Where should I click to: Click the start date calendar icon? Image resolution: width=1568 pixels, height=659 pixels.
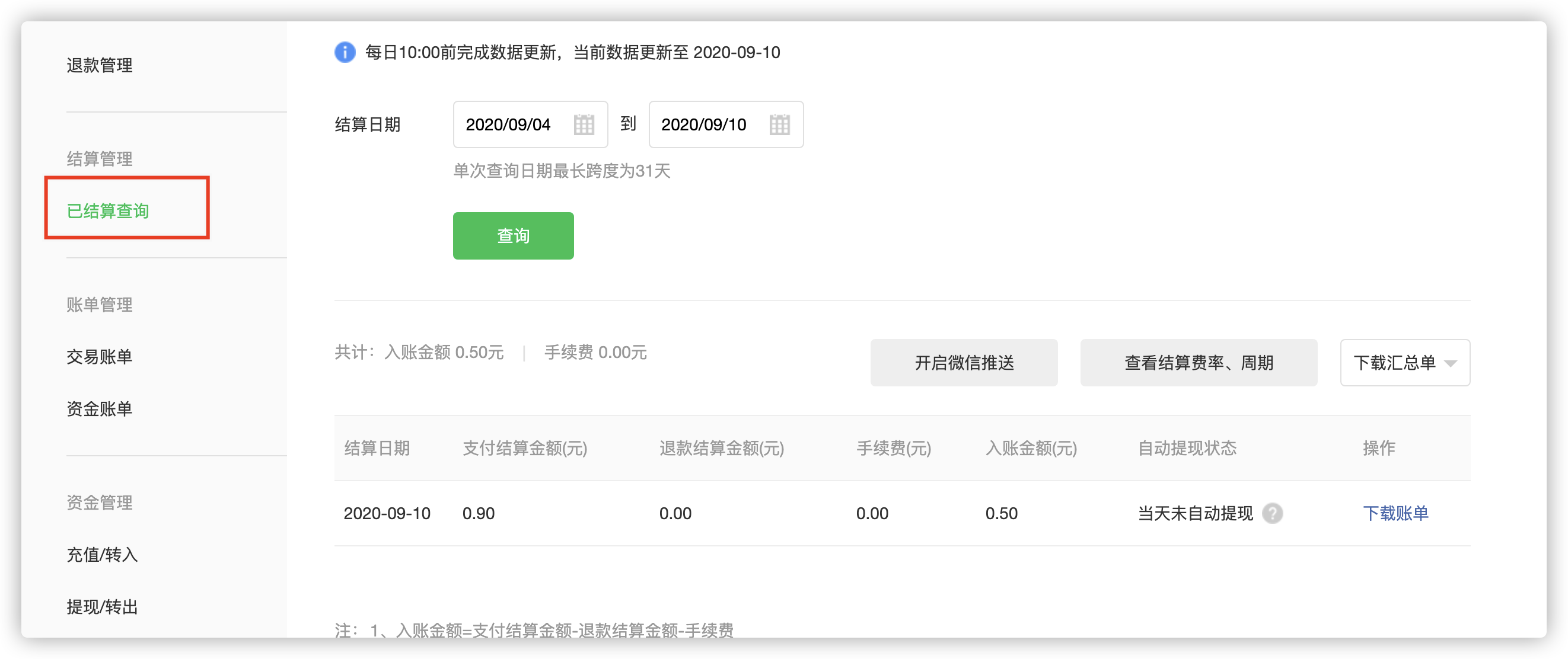pos(583,124)
